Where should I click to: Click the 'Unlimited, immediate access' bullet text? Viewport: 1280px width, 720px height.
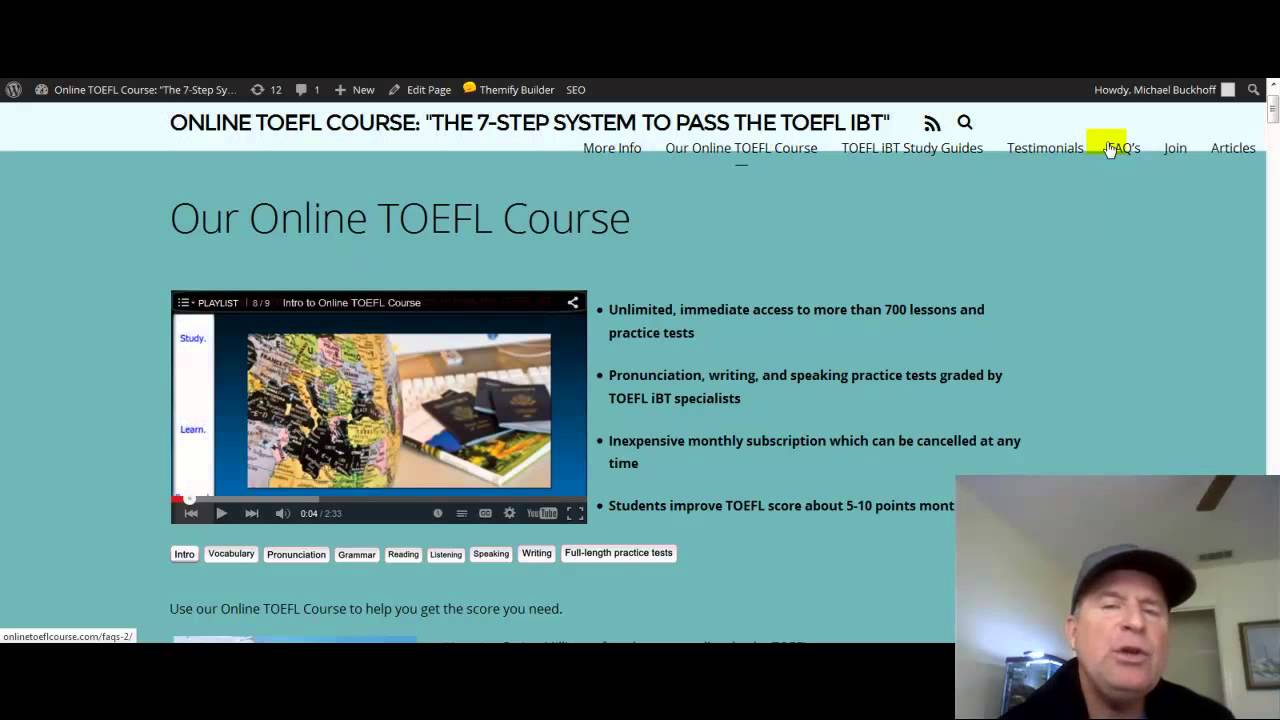coord(796,321)
